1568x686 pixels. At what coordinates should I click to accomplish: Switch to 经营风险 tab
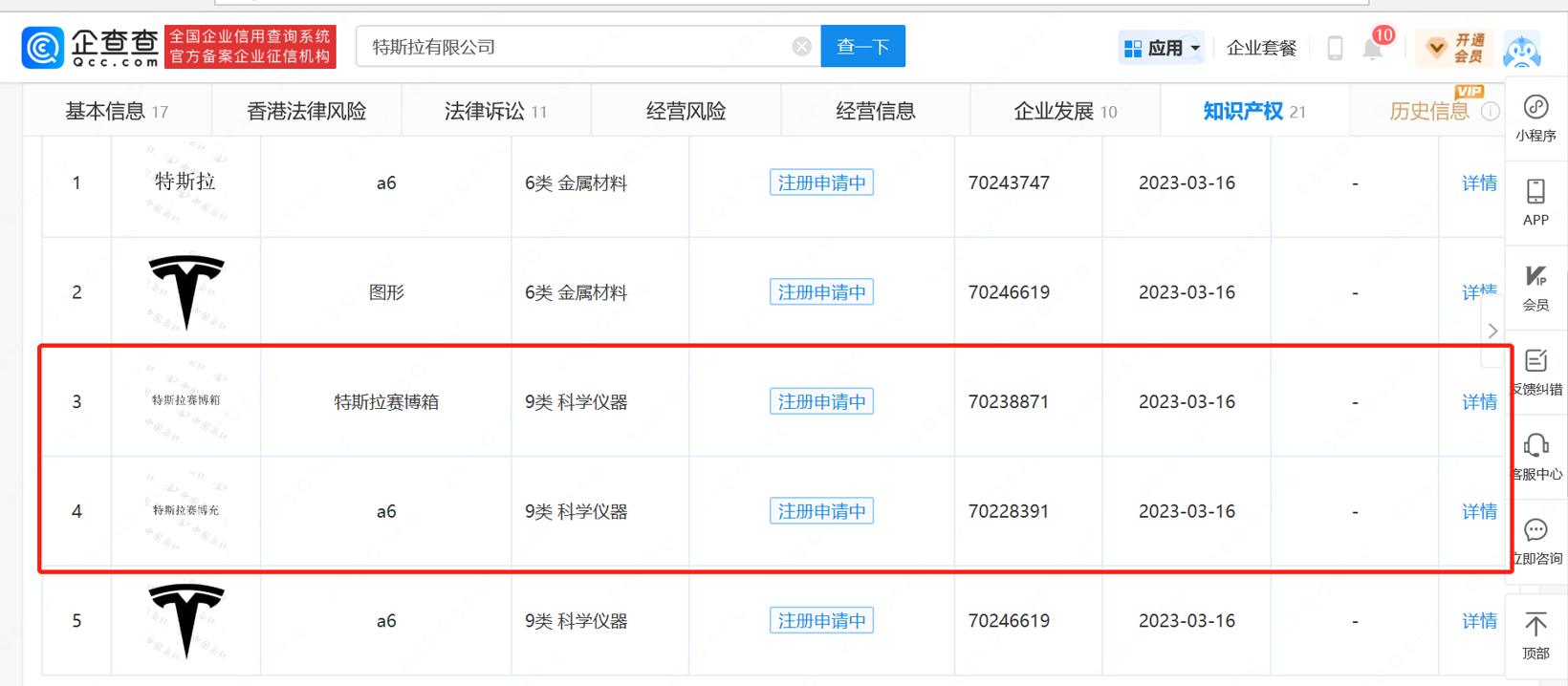pos(686,112)
